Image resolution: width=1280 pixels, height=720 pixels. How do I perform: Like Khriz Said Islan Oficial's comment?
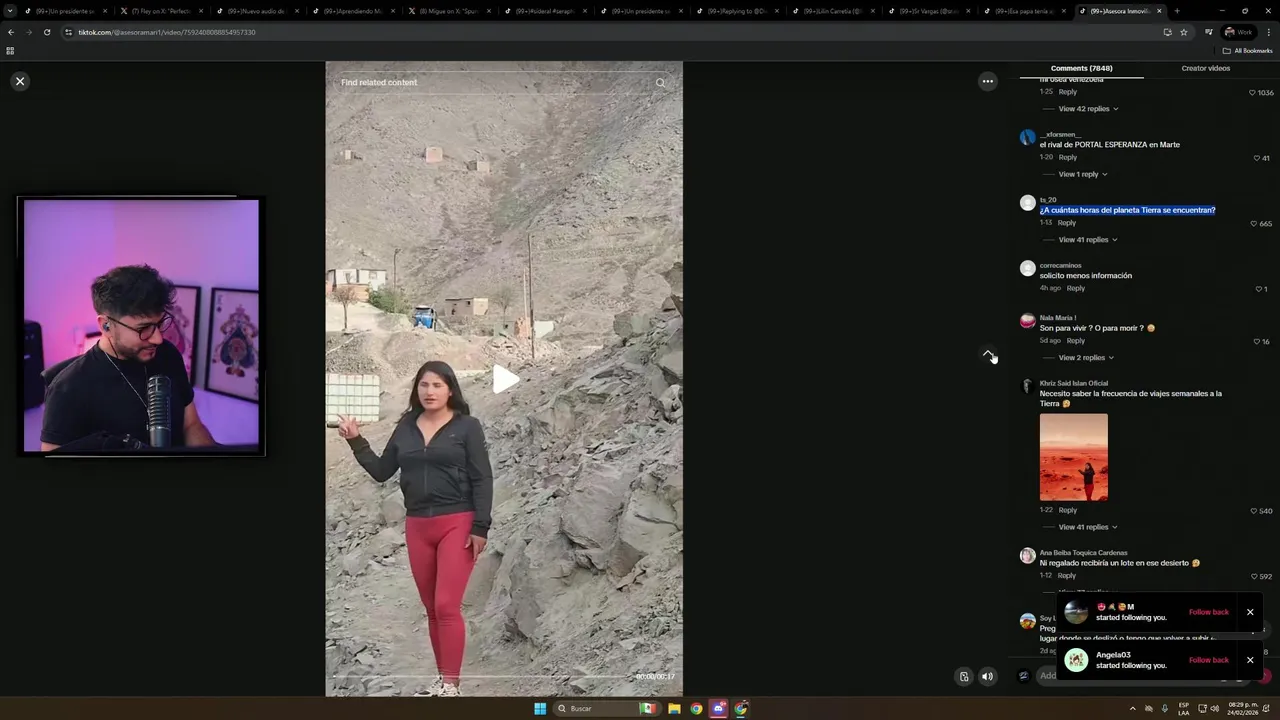click(1254, 511)
